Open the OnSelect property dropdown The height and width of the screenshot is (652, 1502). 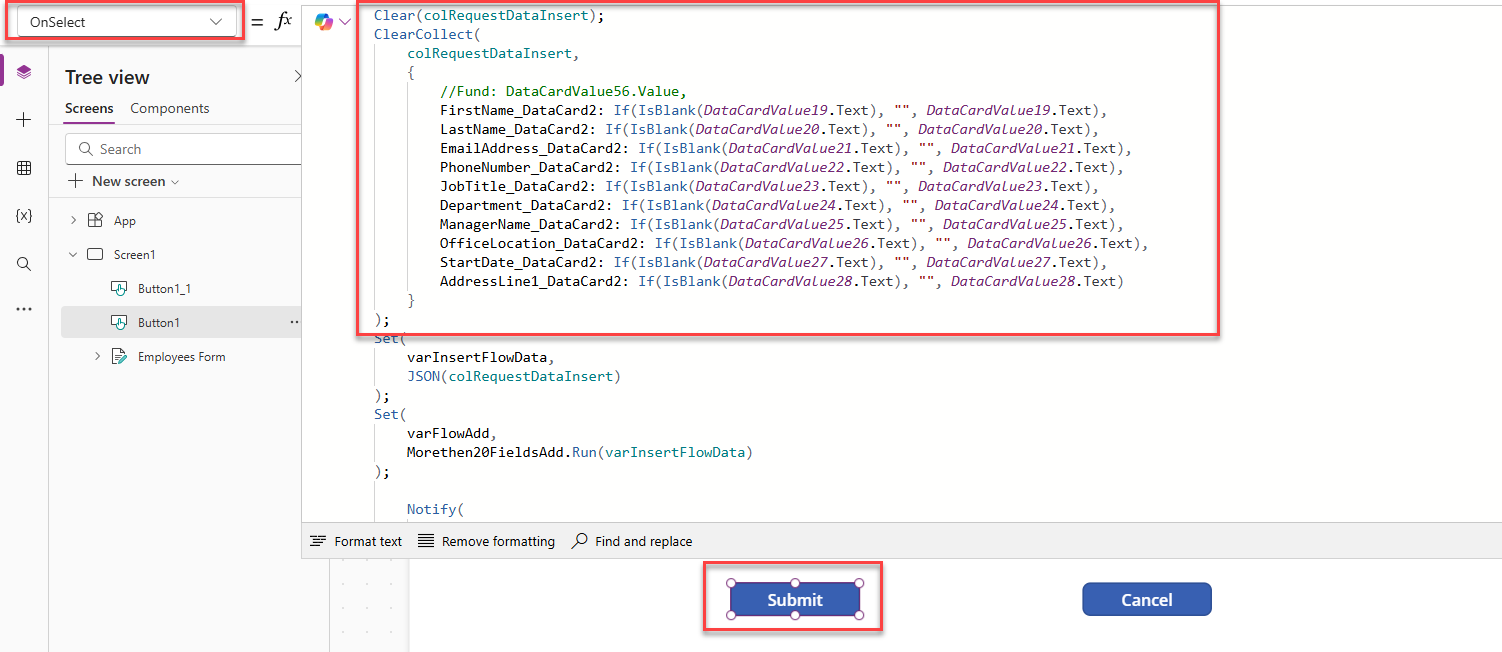(126, 22)
